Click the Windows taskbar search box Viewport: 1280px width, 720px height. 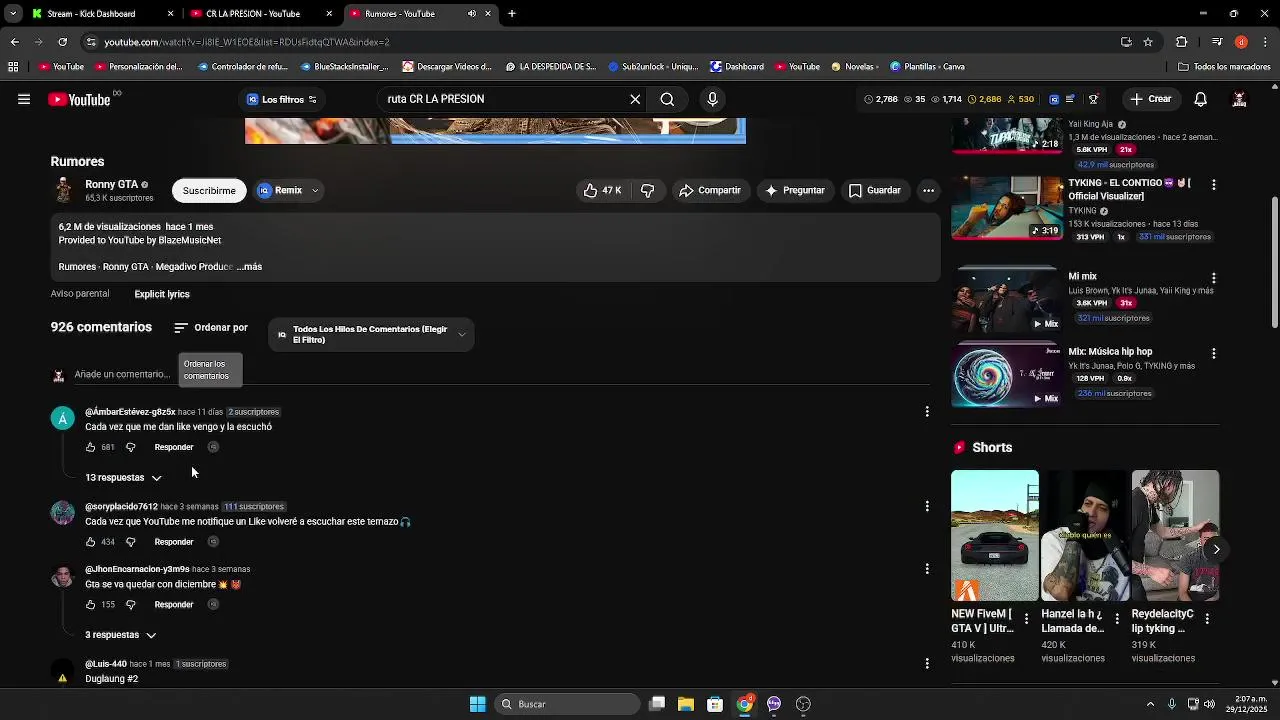(x=568, y=704)
